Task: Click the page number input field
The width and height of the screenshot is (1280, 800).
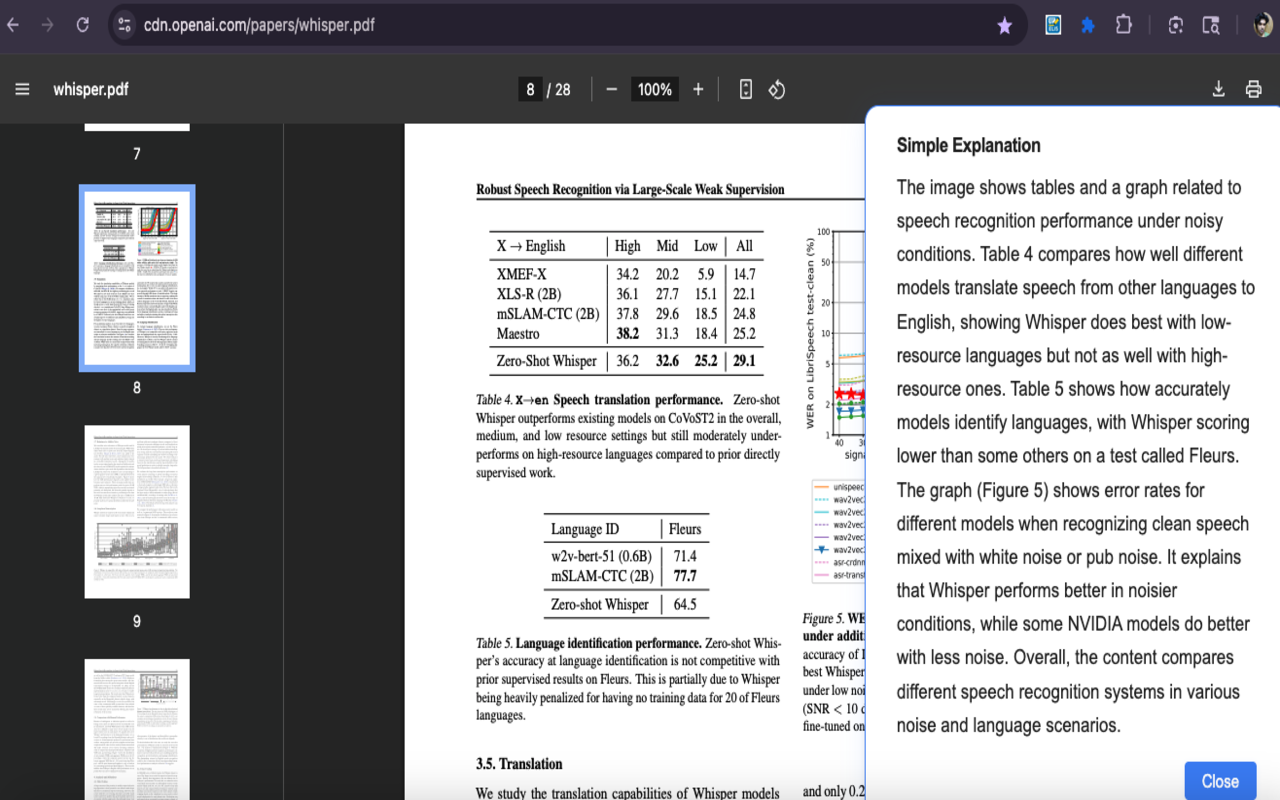Action: pyautogui.click(x=530, y=89)
